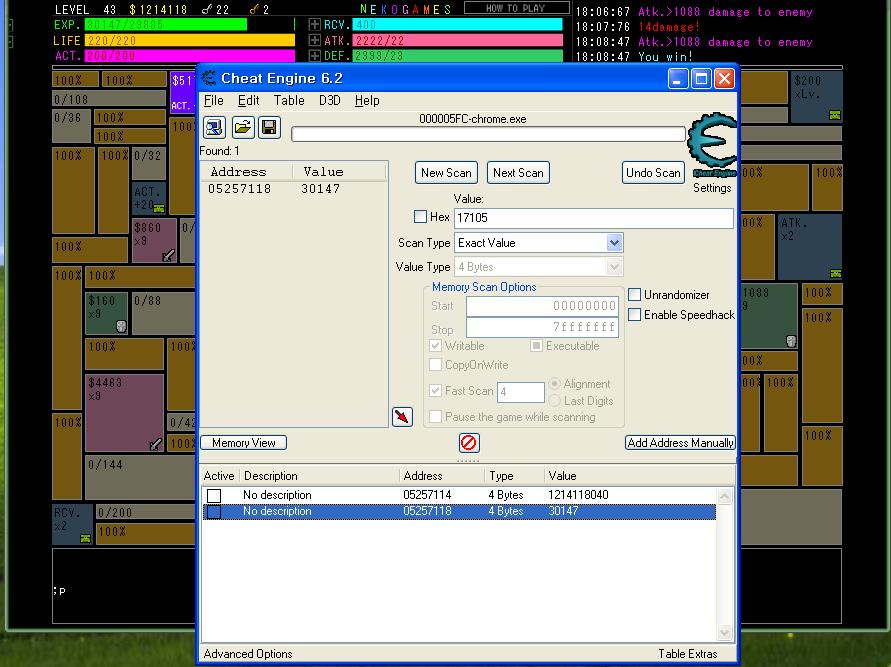Click the plus icon beside ATK stat

click(314, 41)
